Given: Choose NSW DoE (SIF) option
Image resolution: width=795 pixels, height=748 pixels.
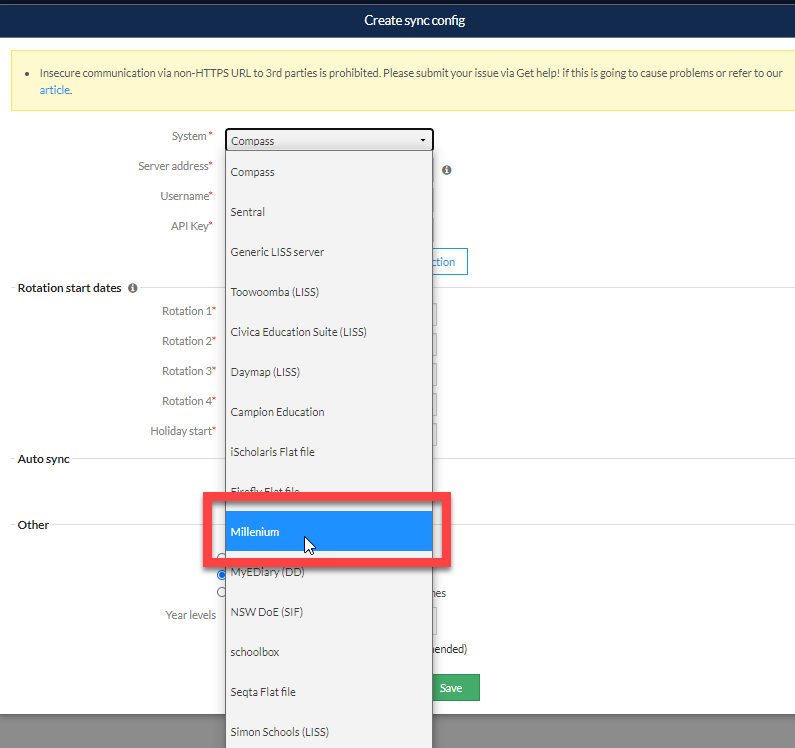Looking at the screenshot, I should pos(329,612).
